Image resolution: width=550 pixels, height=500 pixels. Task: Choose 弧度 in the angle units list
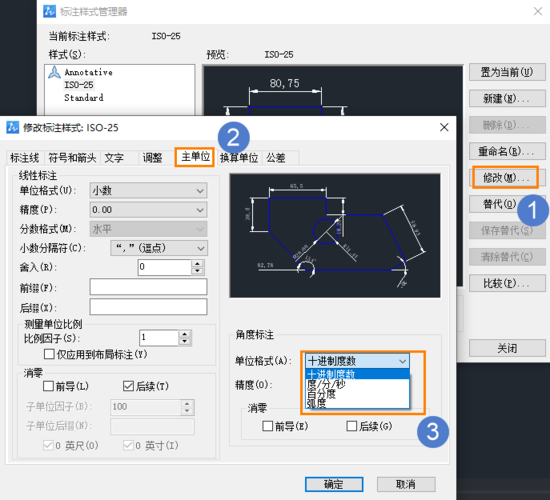pos(357,404)
